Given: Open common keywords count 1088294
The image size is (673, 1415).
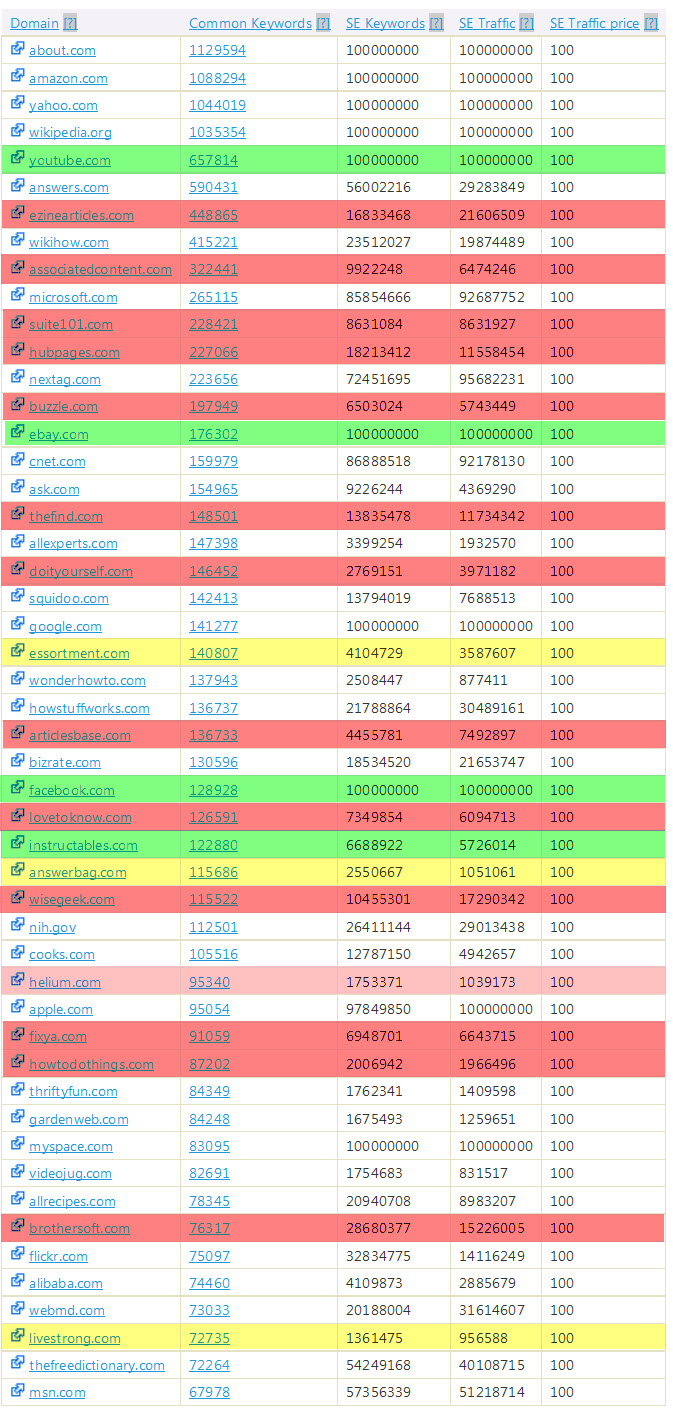Looking at the screenshot, I should point(217,78).
